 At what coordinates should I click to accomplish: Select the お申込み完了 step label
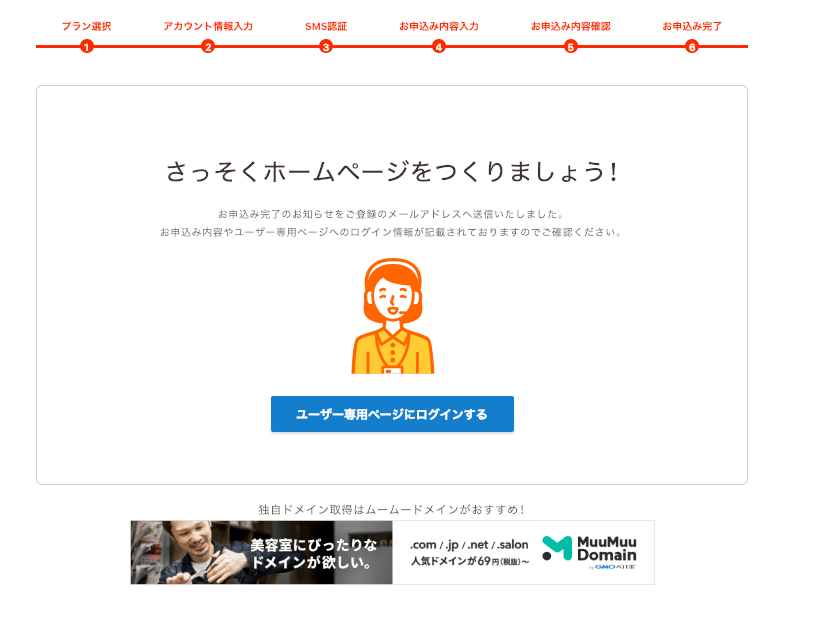point(692,26)
